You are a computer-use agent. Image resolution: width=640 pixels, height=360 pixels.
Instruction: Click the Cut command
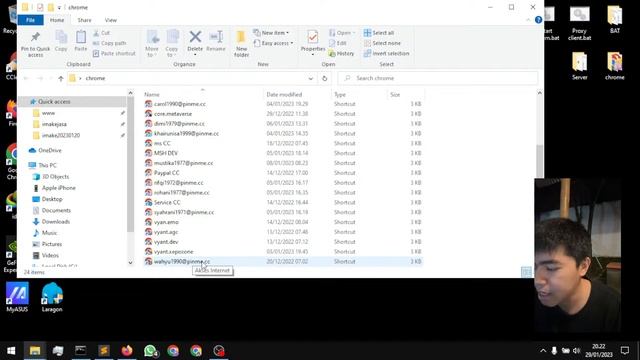(x=102, y=33)
